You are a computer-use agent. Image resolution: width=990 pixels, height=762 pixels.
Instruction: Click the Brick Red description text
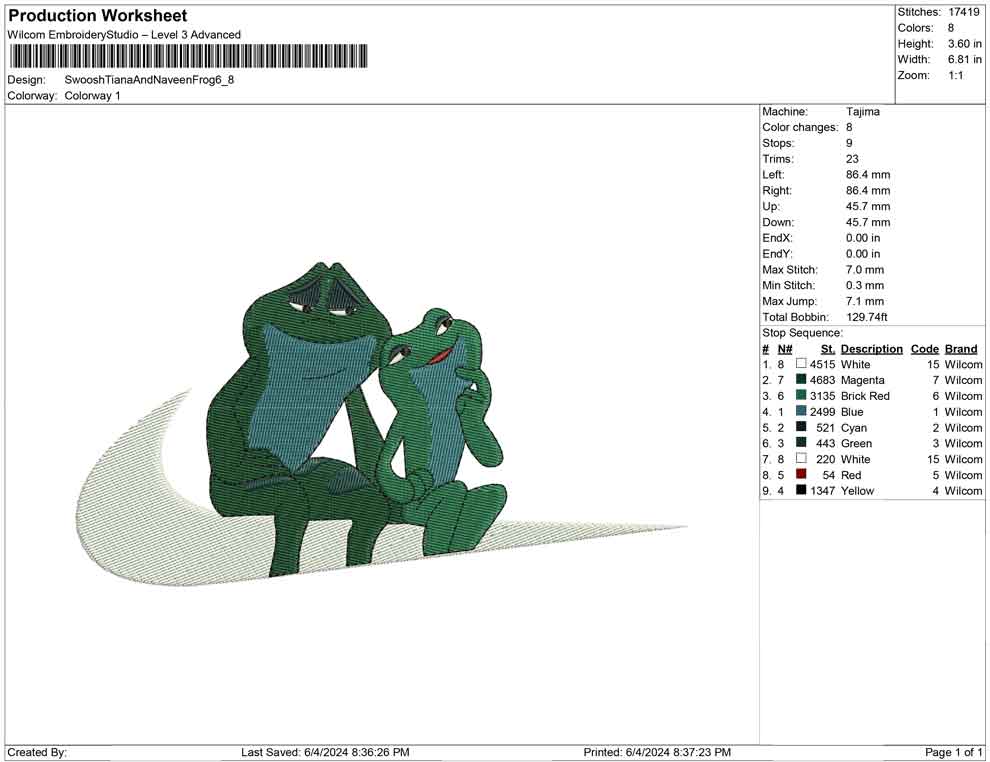865,396
